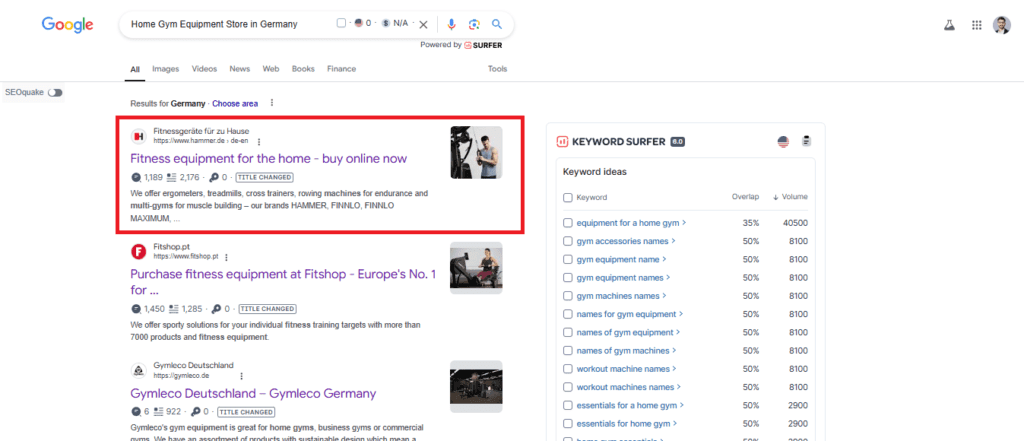Check the 'equipment for a home gym' checkbox
The height and width of the screenshot is (441, 1024).
click(x=568, y=223)
